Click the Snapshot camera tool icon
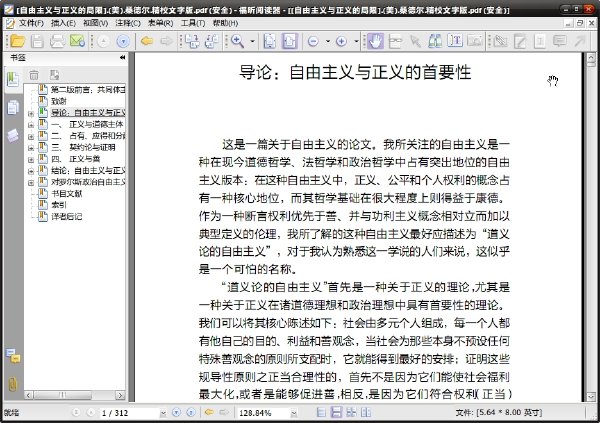Image resolution: width=600 pixels, height=423 pixels. (x=475, y=41)
